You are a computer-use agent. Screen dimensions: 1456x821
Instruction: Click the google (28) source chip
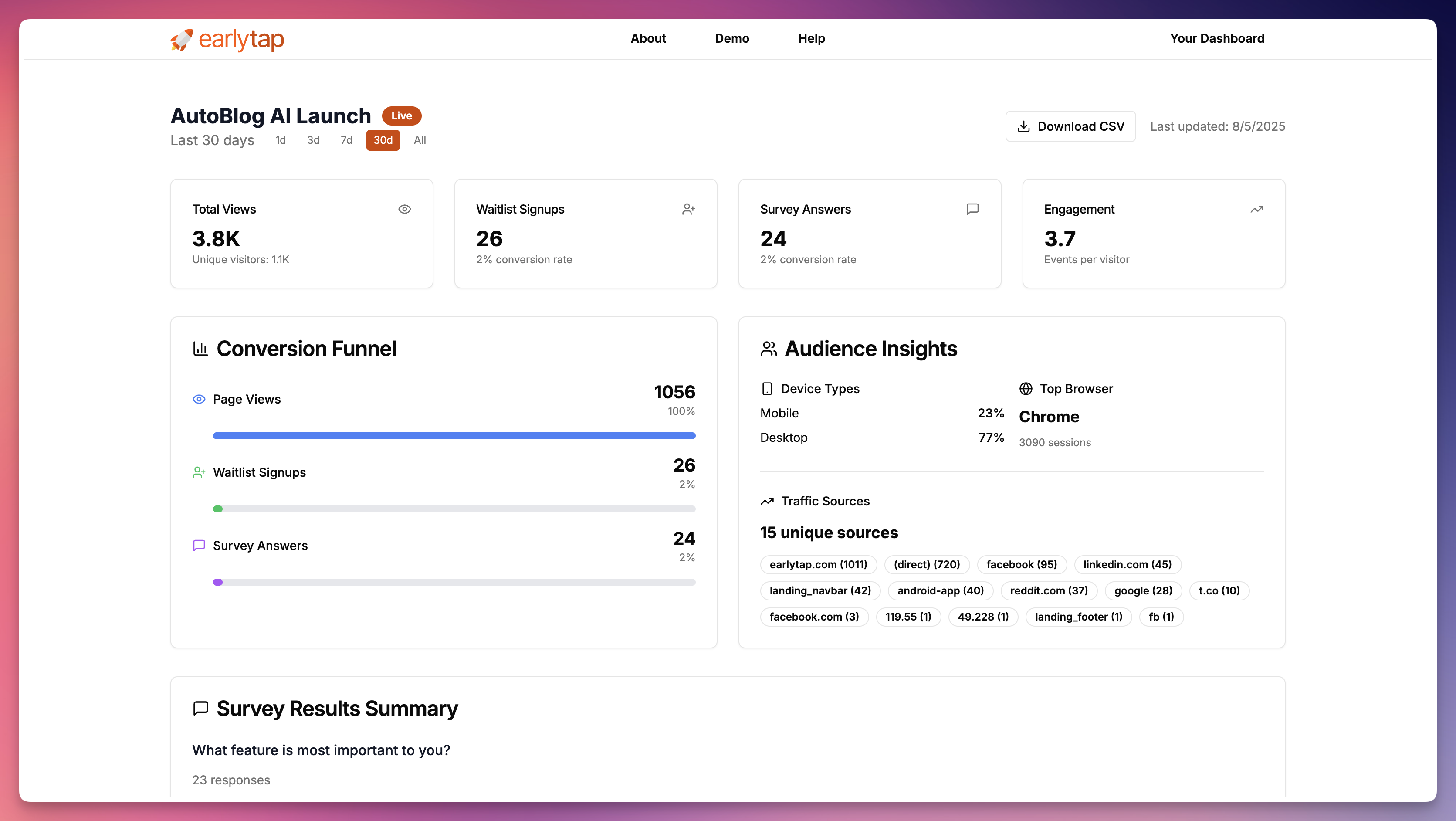pos(1144,590)
